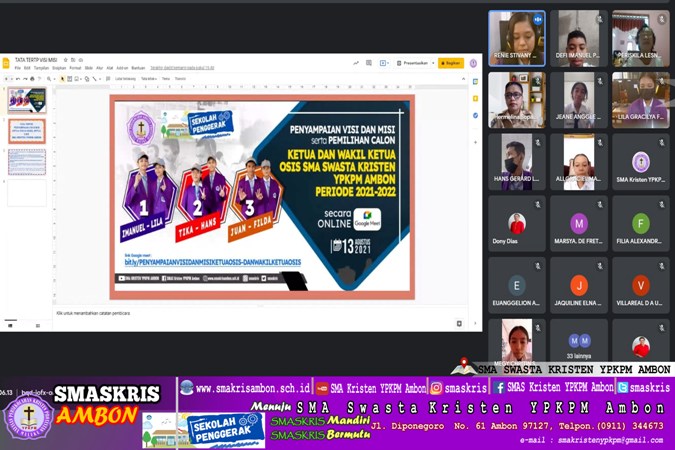675x450 pixels.
Task: Redo action in the Slides toolbar
Action: tap(25, 79)
